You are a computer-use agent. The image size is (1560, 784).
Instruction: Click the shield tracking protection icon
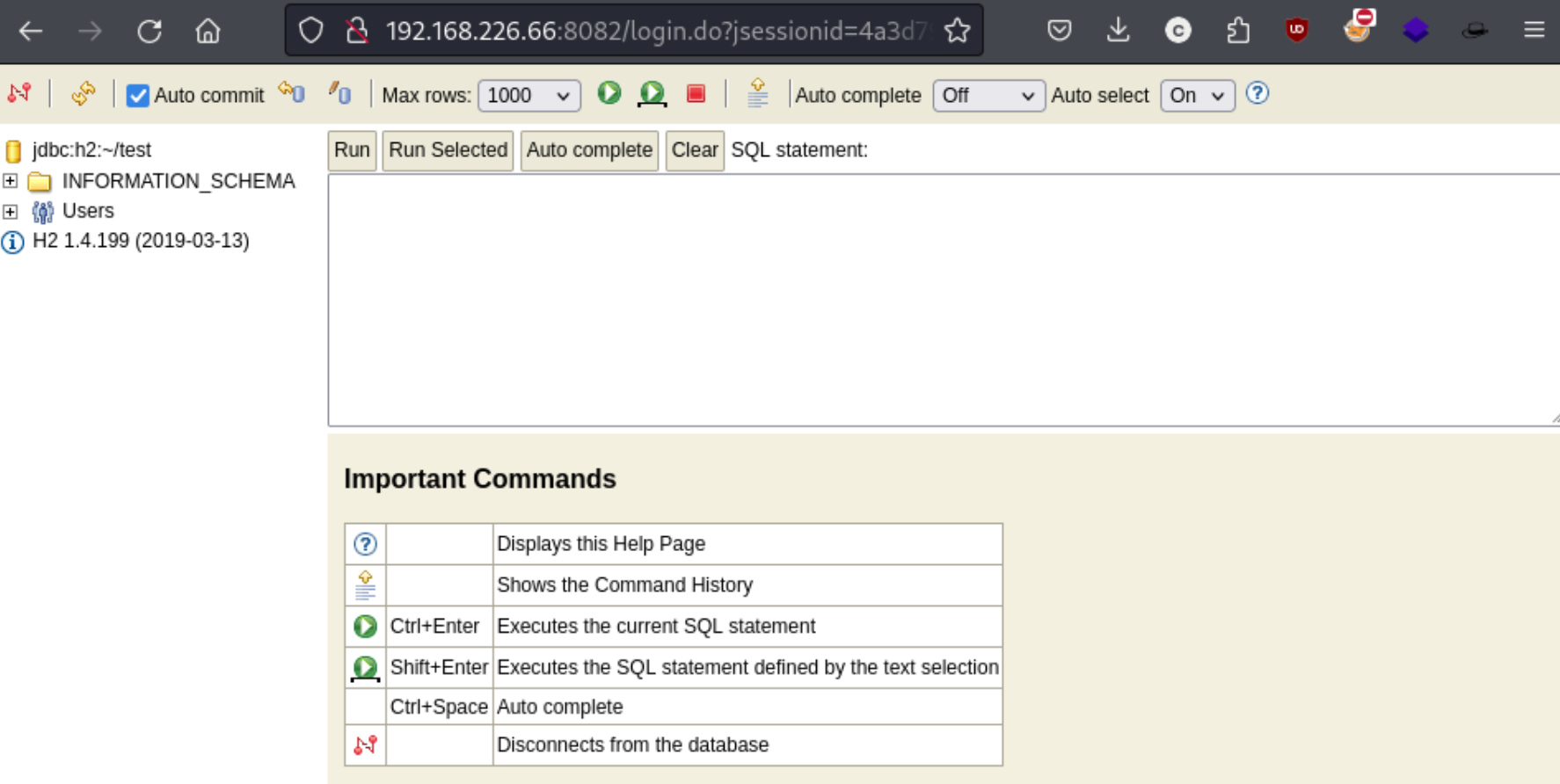pos(310,32)
